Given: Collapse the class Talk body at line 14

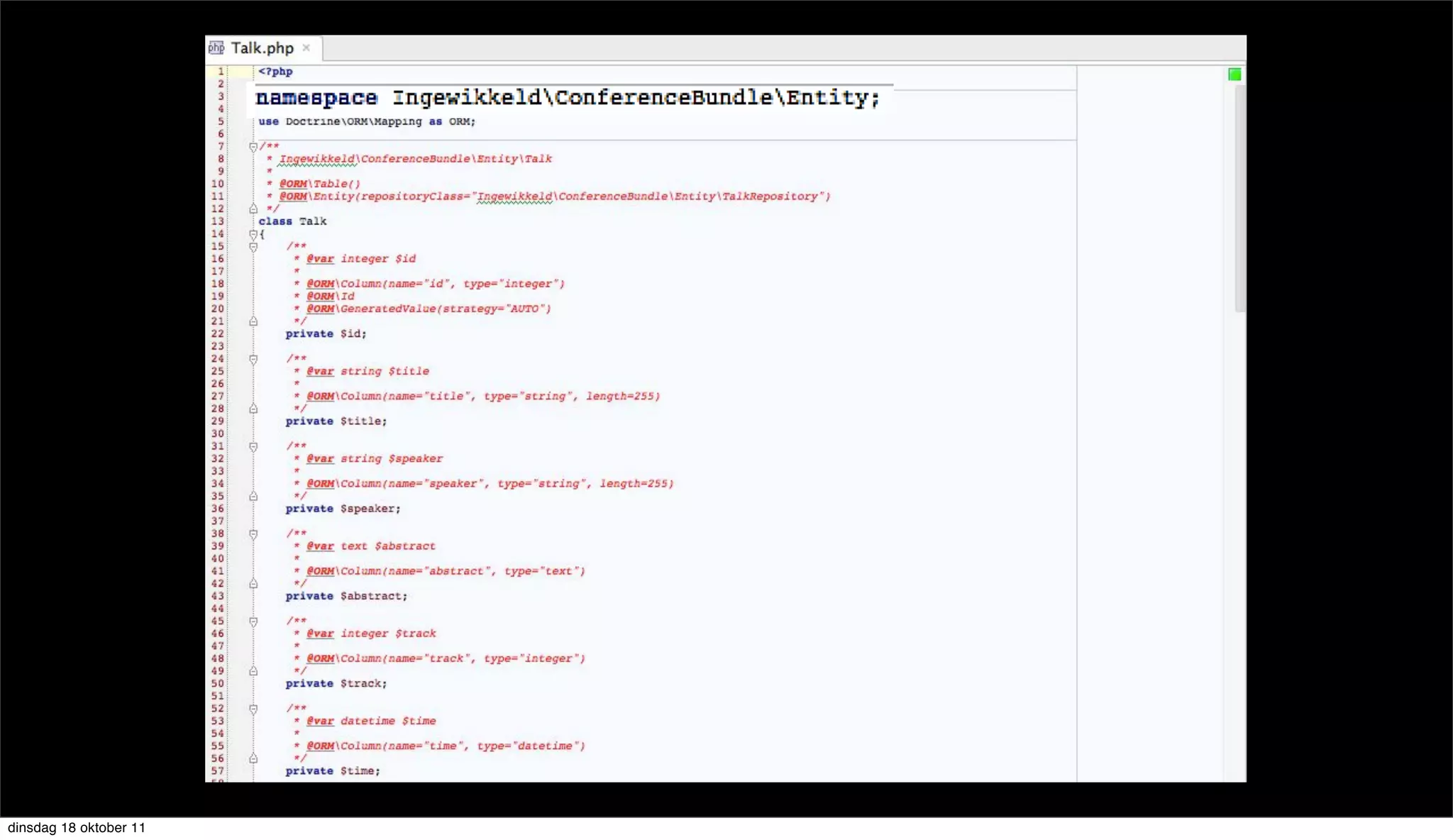Looking at the screenshot, I should click(x=253, y=234).
